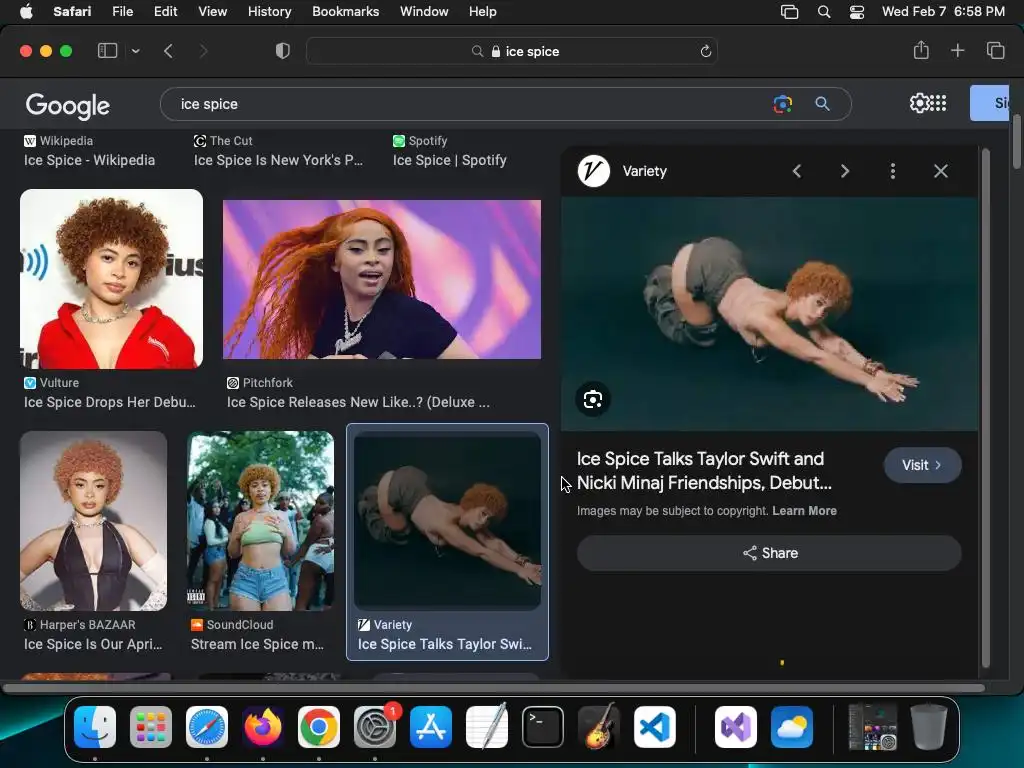The width and height of the screenshot is (1024, 768).
Task: Expand the sidebar tab group dropdown arrow
Action: pos(135,51)
